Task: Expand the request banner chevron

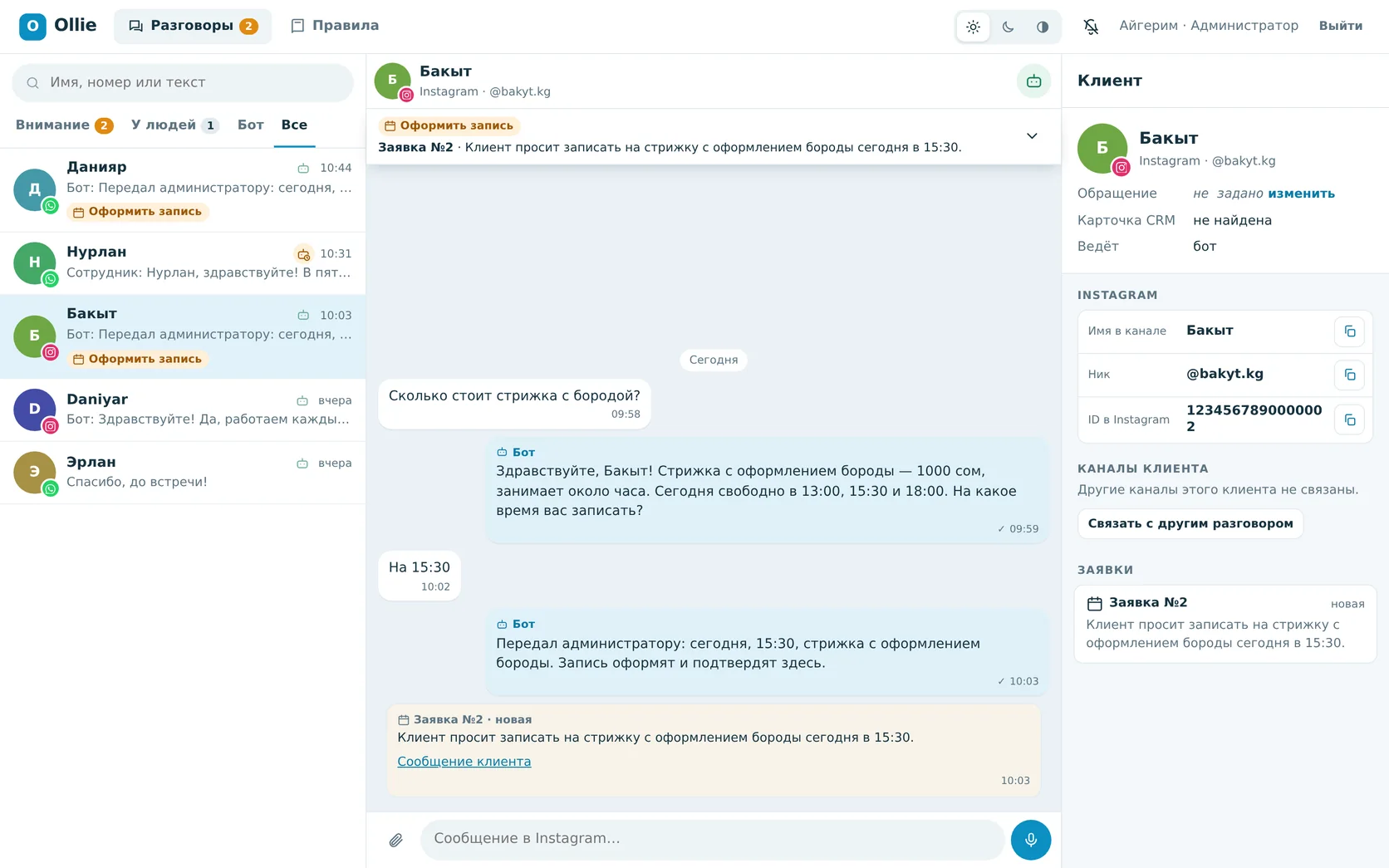Action: 1032,136
